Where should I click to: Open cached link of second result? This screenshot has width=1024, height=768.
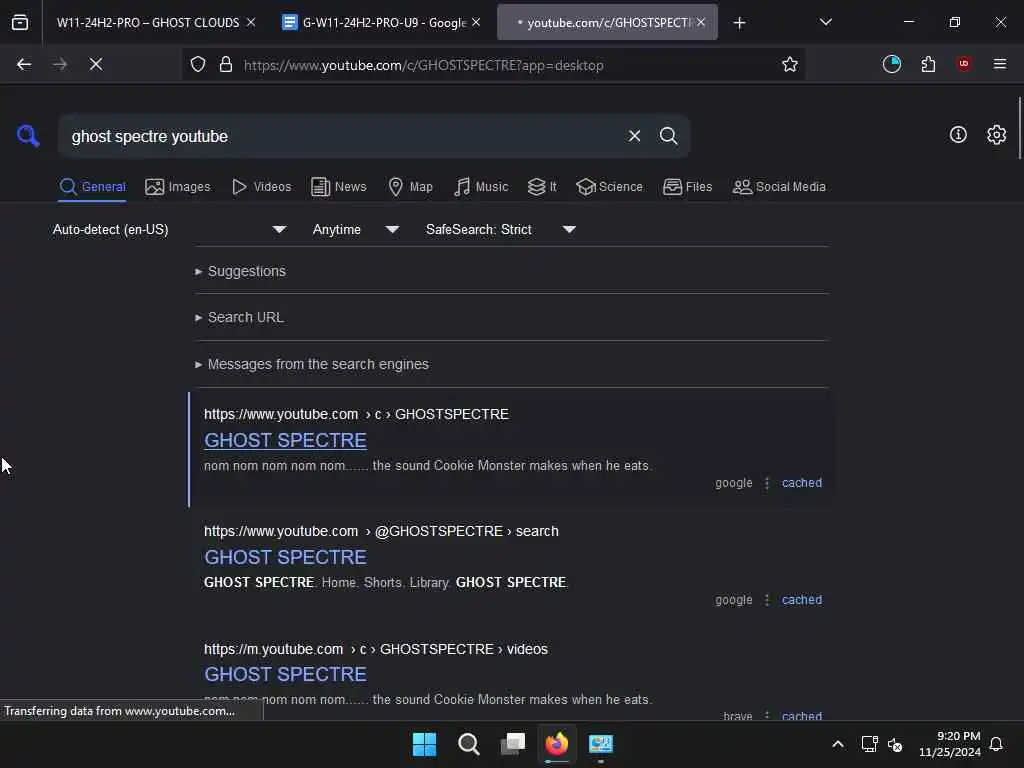801,600
